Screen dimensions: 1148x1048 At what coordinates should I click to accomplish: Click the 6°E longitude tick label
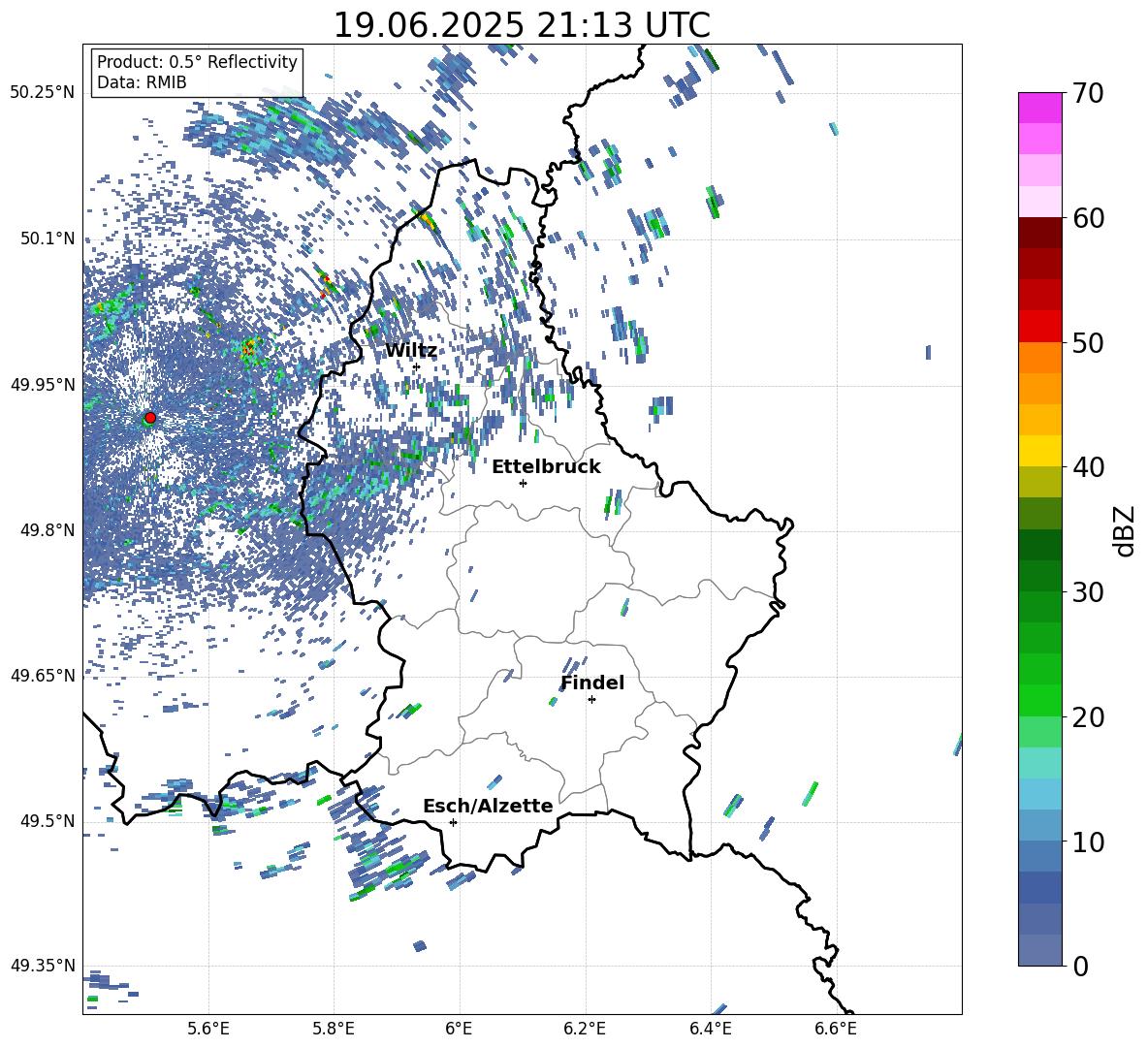point(459,1030)
